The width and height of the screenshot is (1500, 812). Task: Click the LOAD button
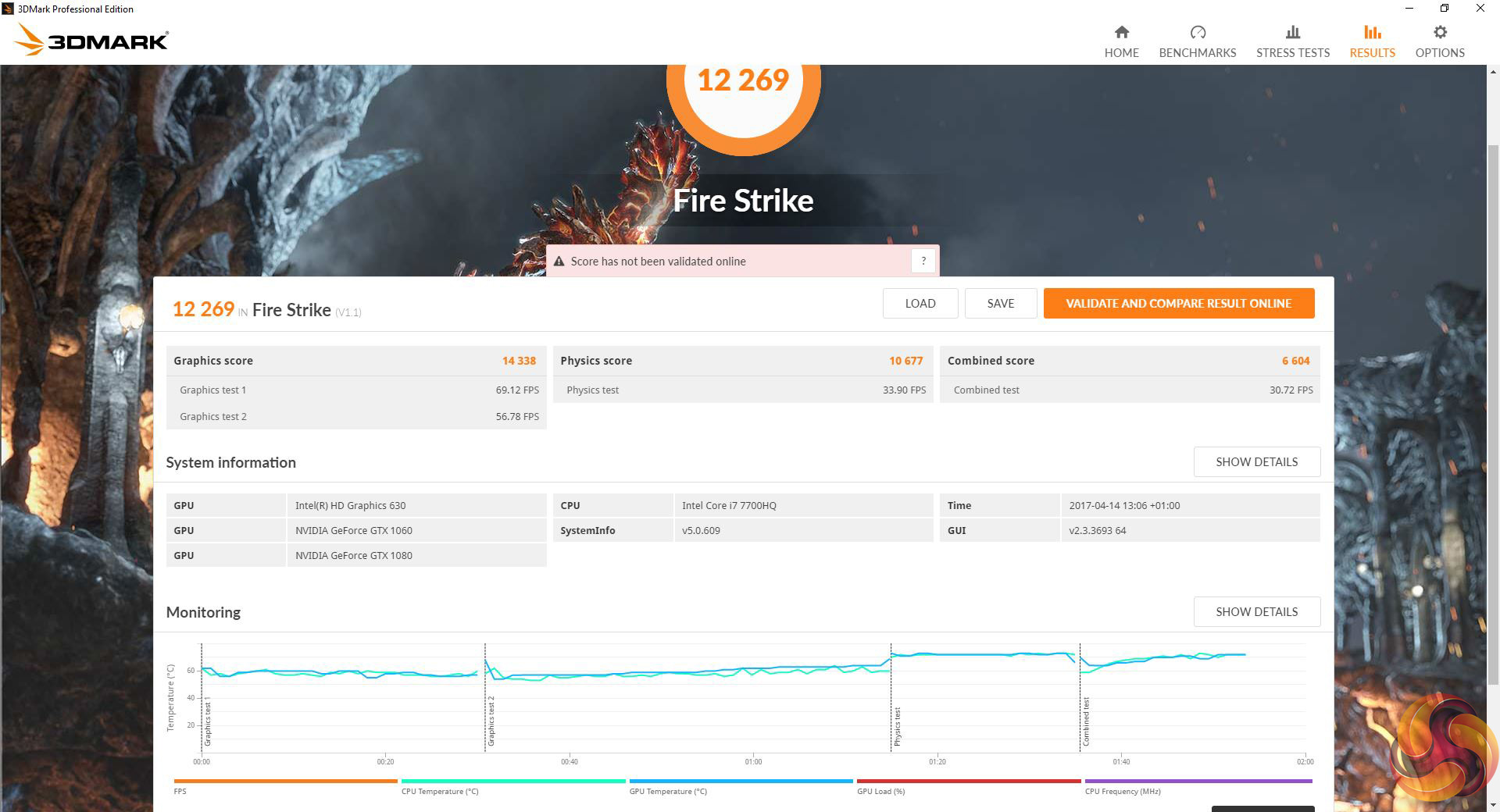(920, 304)
